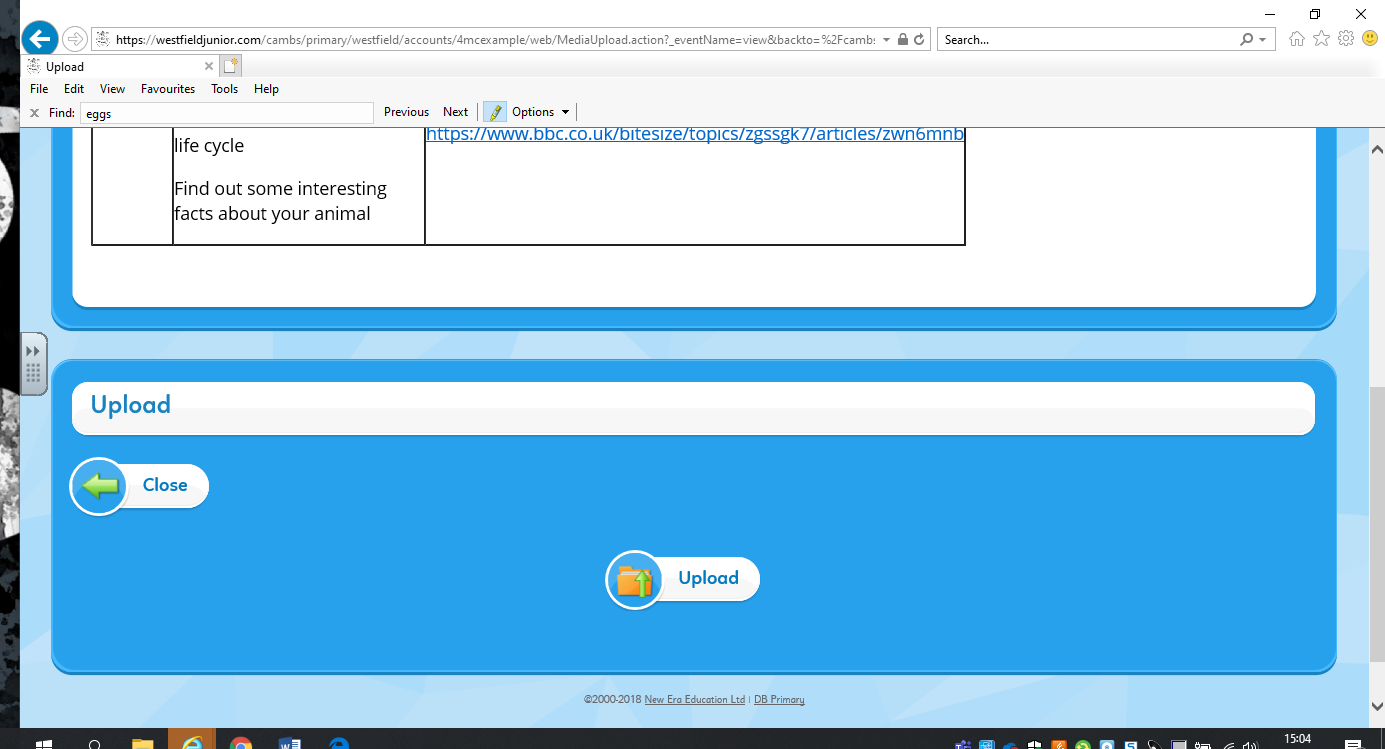This screenshot has height=749, width=1385.
Task: Open Chrome from the taskbar
Action: point(240,741)
